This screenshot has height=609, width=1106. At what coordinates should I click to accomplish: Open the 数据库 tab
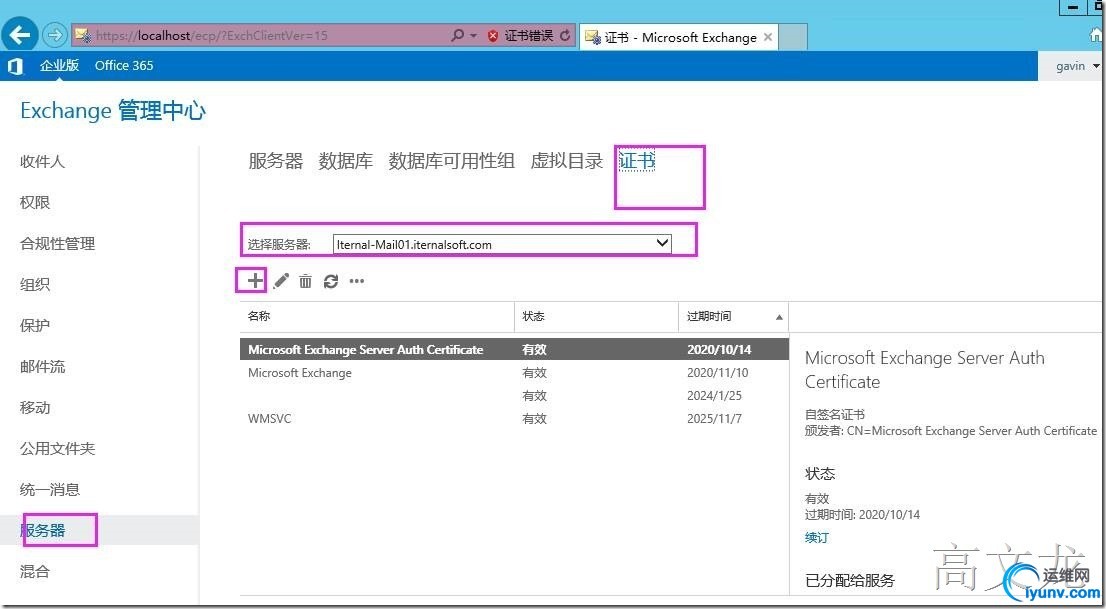pos(346,161)
